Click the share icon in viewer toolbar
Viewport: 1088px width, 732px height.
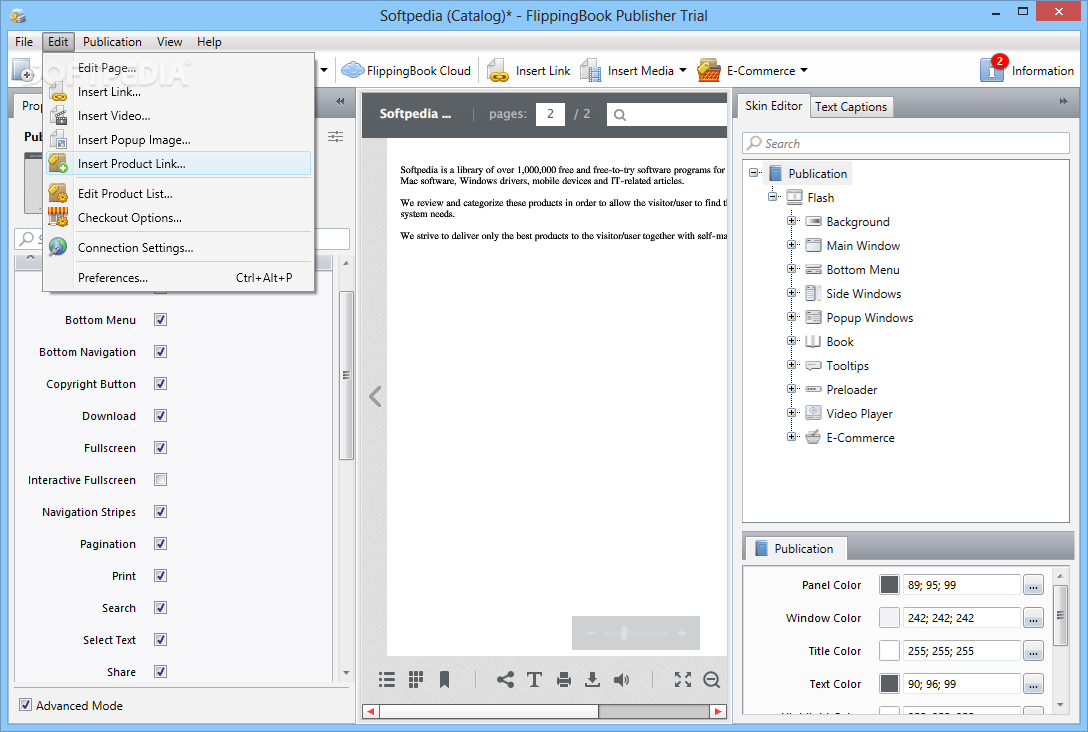[505, 680]
